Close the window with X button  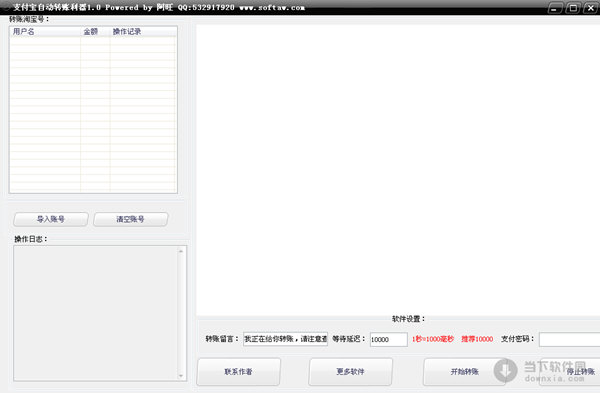pos(591,8)
